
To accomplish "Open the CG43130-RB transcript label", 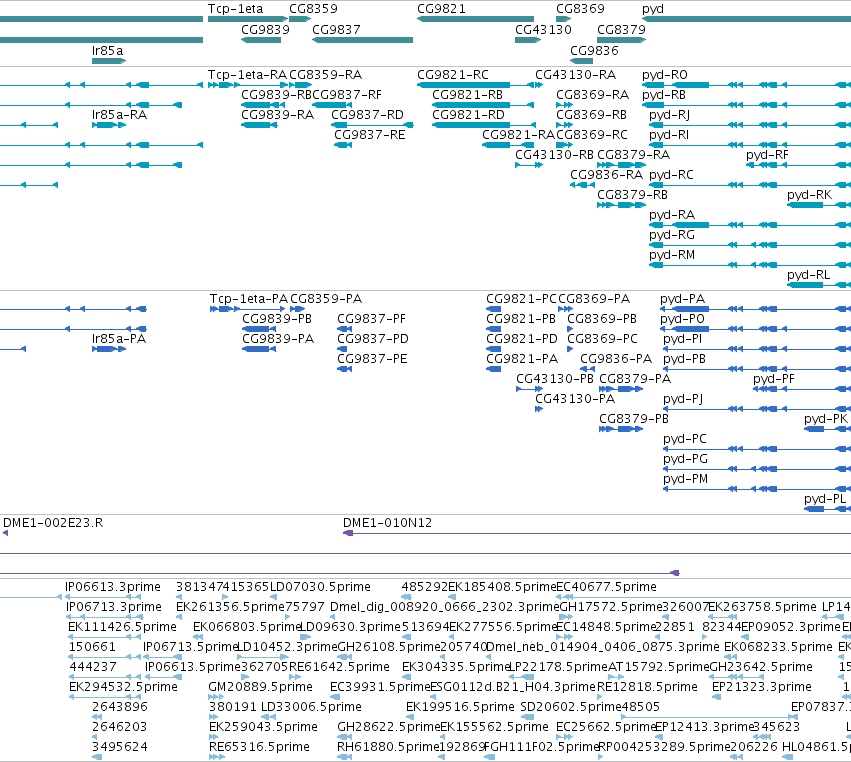I will [x=554, y=155].
